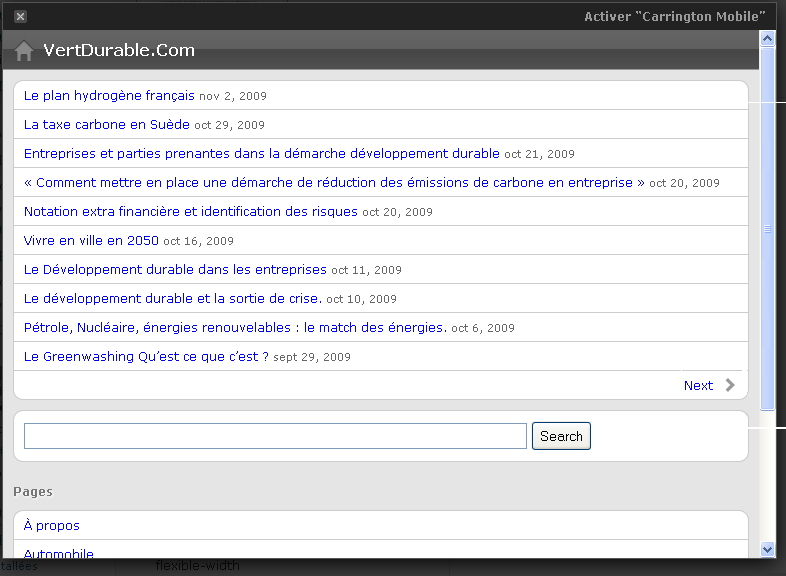The width and height of the screenshot is (786, 576).
Task: Click Activer "Carrington Mobile" theme link
Action: coord(675,17)
